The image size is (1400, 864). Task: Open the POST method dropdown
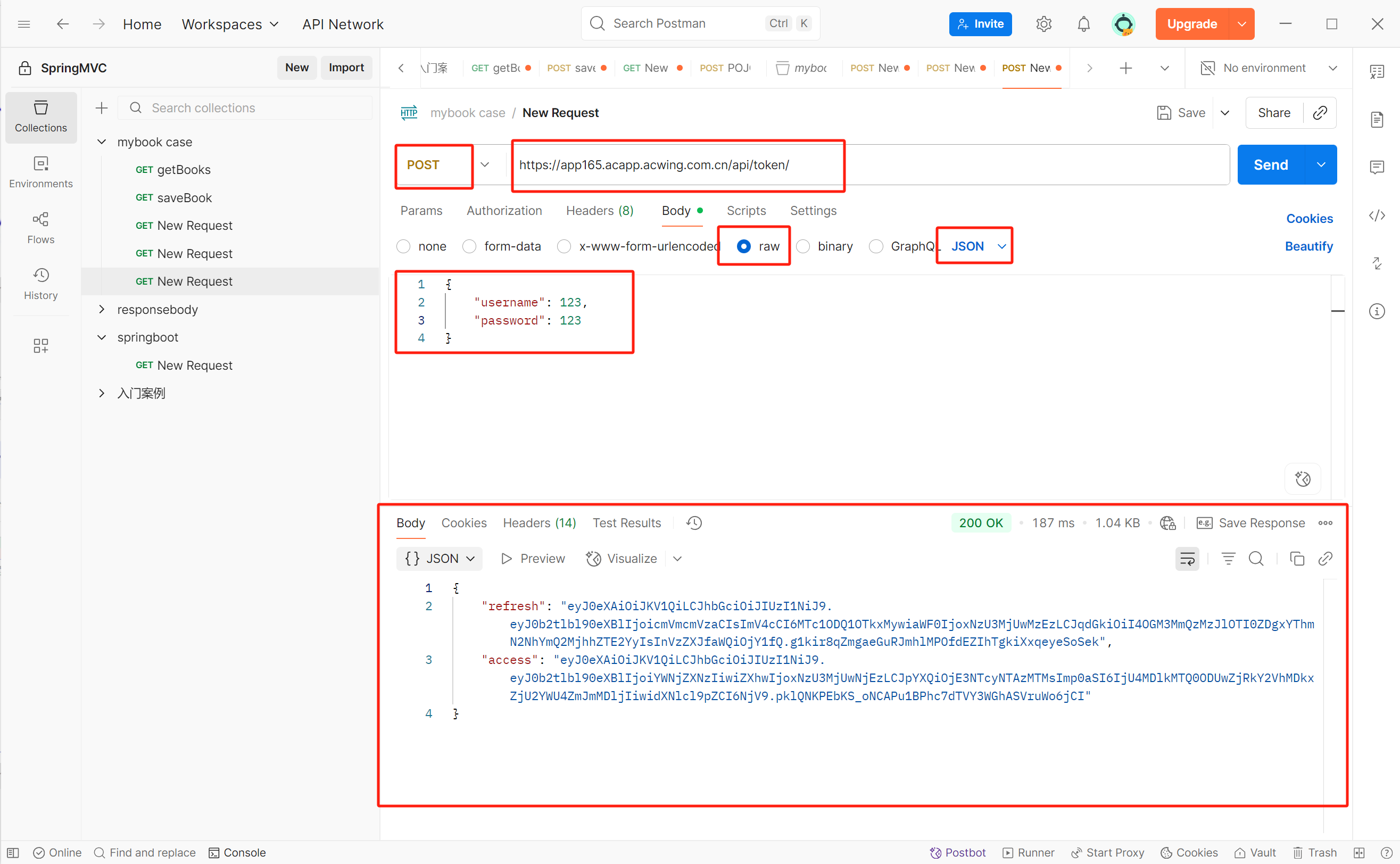pyautogui.click(x=485, y=164)
